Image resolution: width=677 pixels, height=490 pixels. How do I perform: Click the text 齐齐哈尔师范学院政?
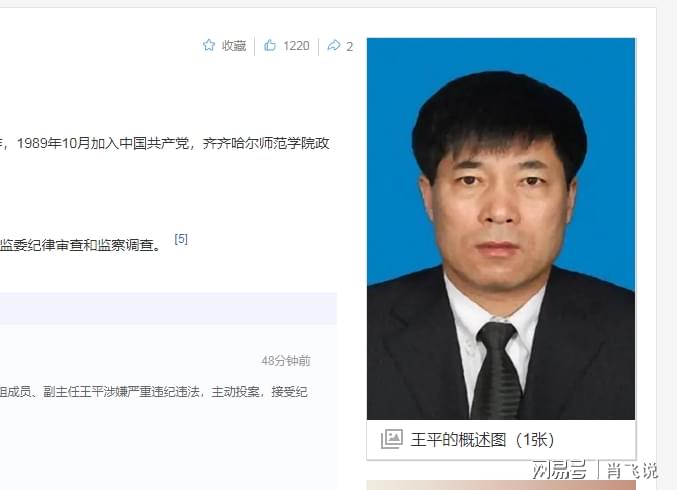click(266, 143)
